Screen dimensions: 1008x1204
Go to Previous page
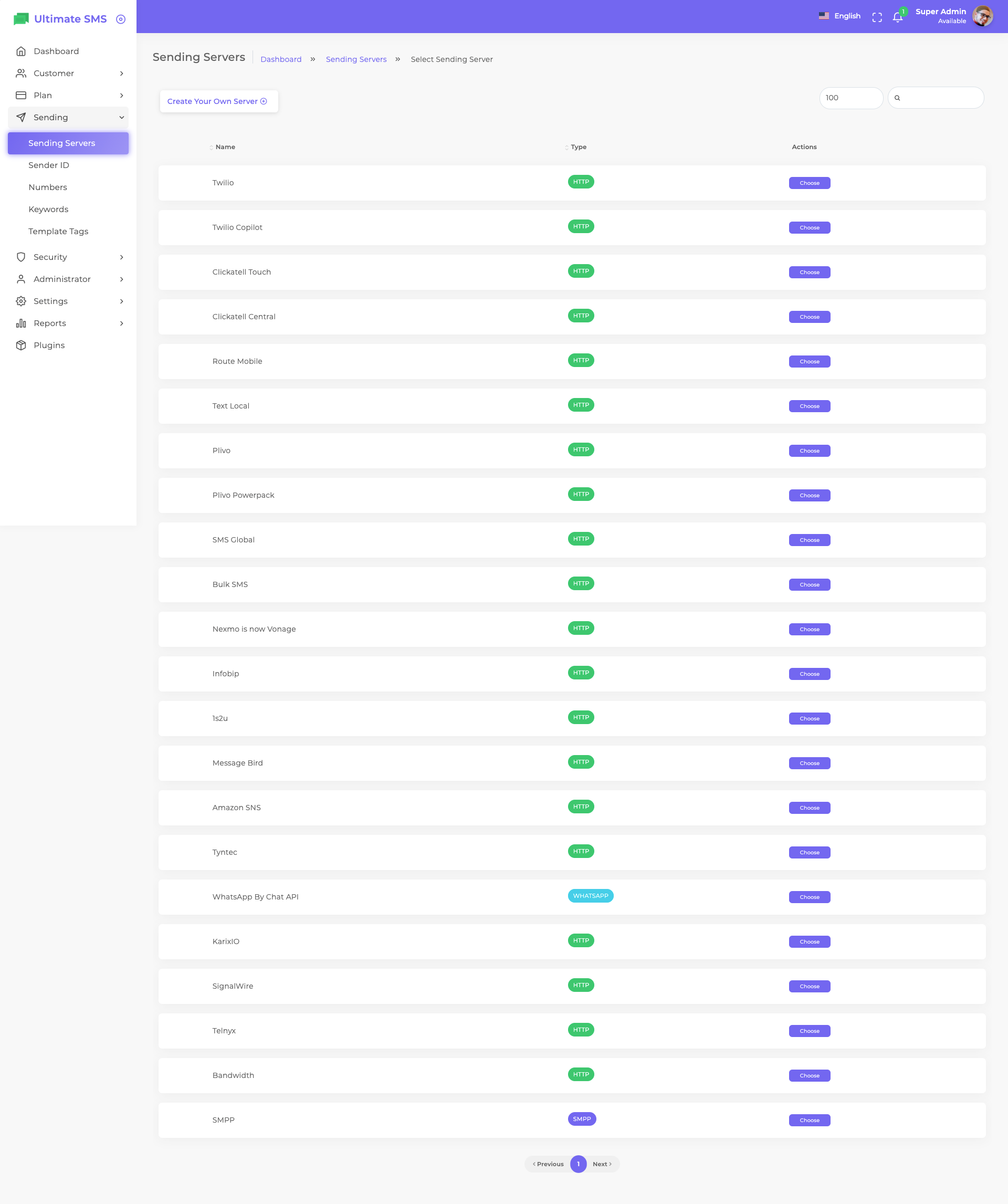(548, 1165)
